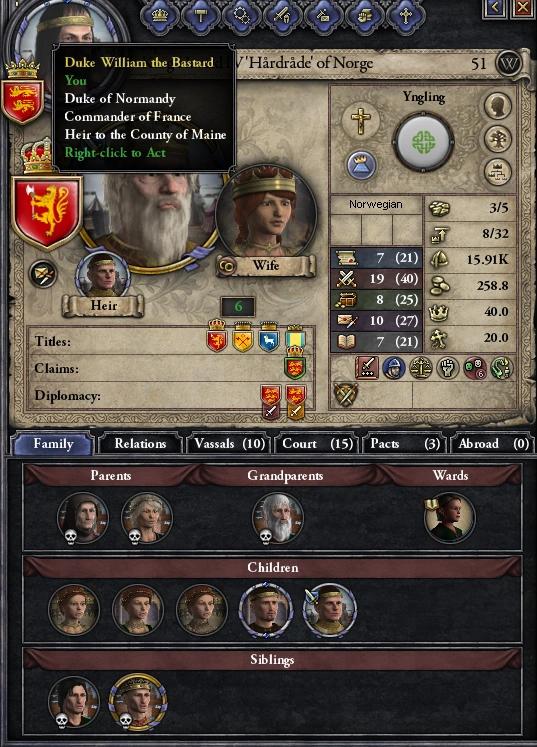The height and width of the screenshot is (747, 537).
Task: Select the Court (15) tab
Action: (317, 444)
